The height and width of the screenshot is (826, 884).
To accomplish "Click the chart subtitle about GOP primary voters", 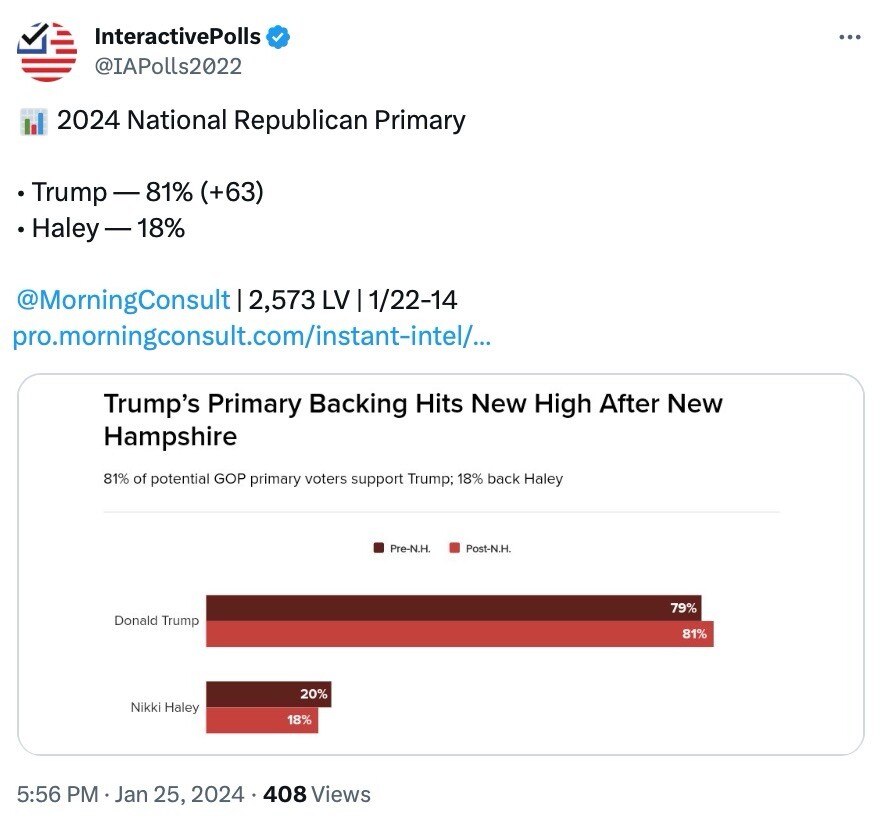I will 333,479.
